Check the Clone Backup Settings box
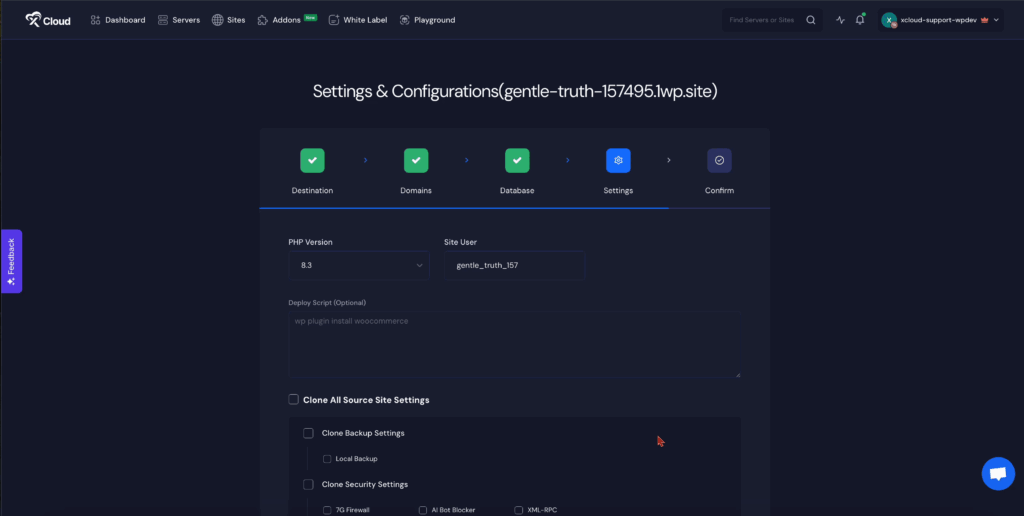The image size is (1024, 516). click(308, 433)
